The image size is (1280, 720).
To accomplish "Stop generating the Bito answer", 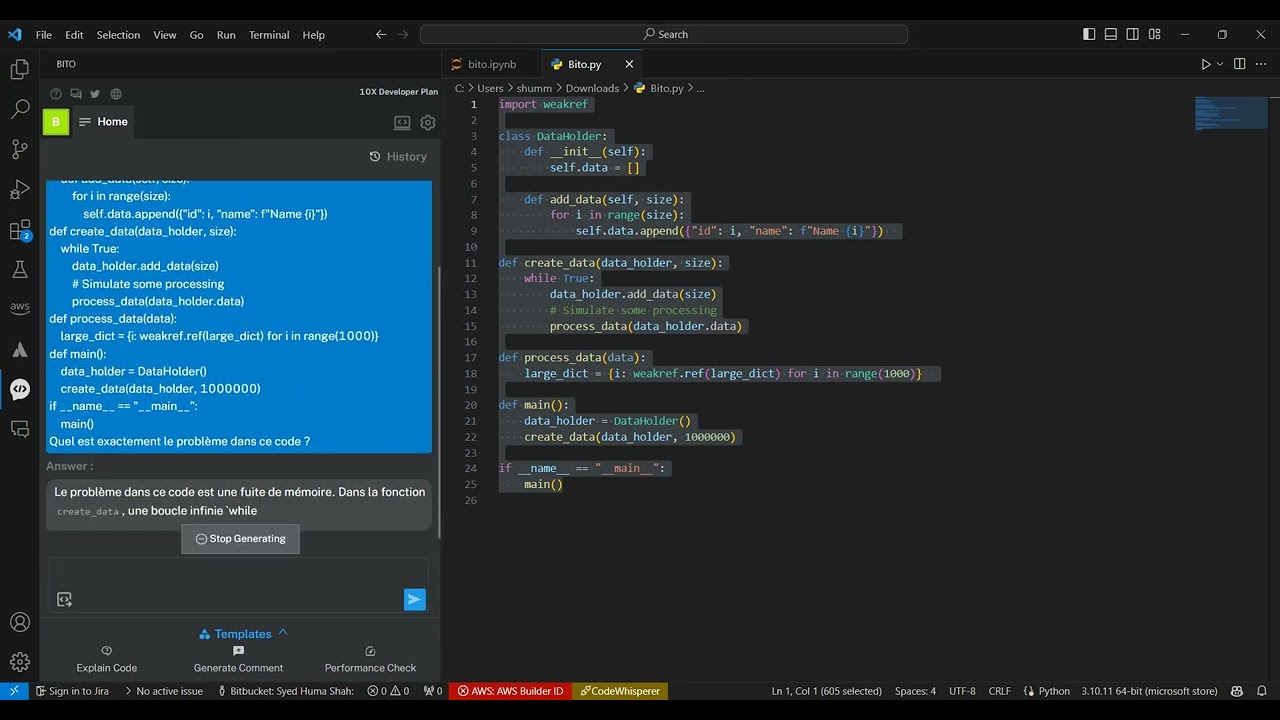I will [240, 539].
